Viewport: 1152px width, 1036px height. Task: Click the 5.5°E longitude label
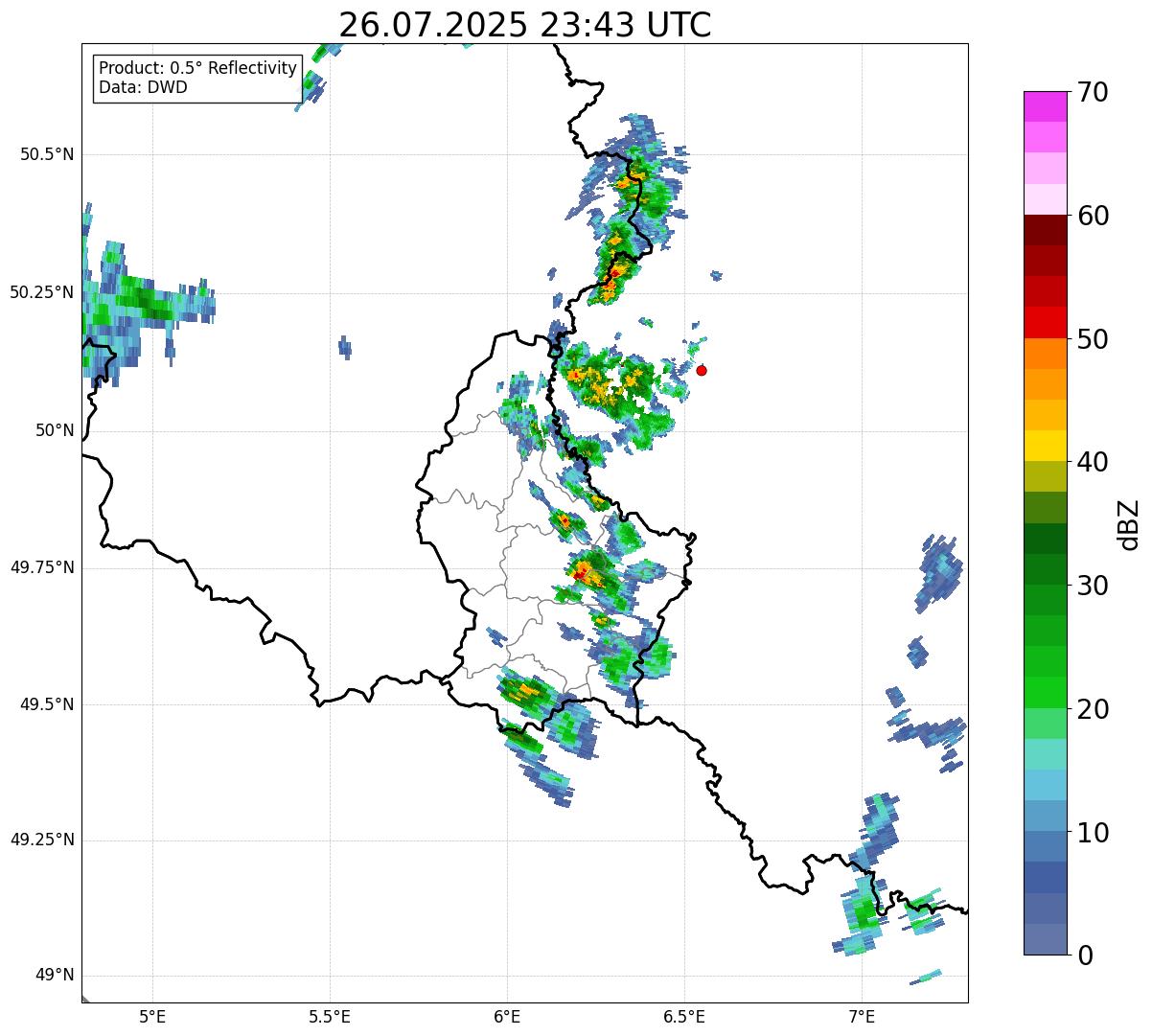point(330,1016)
